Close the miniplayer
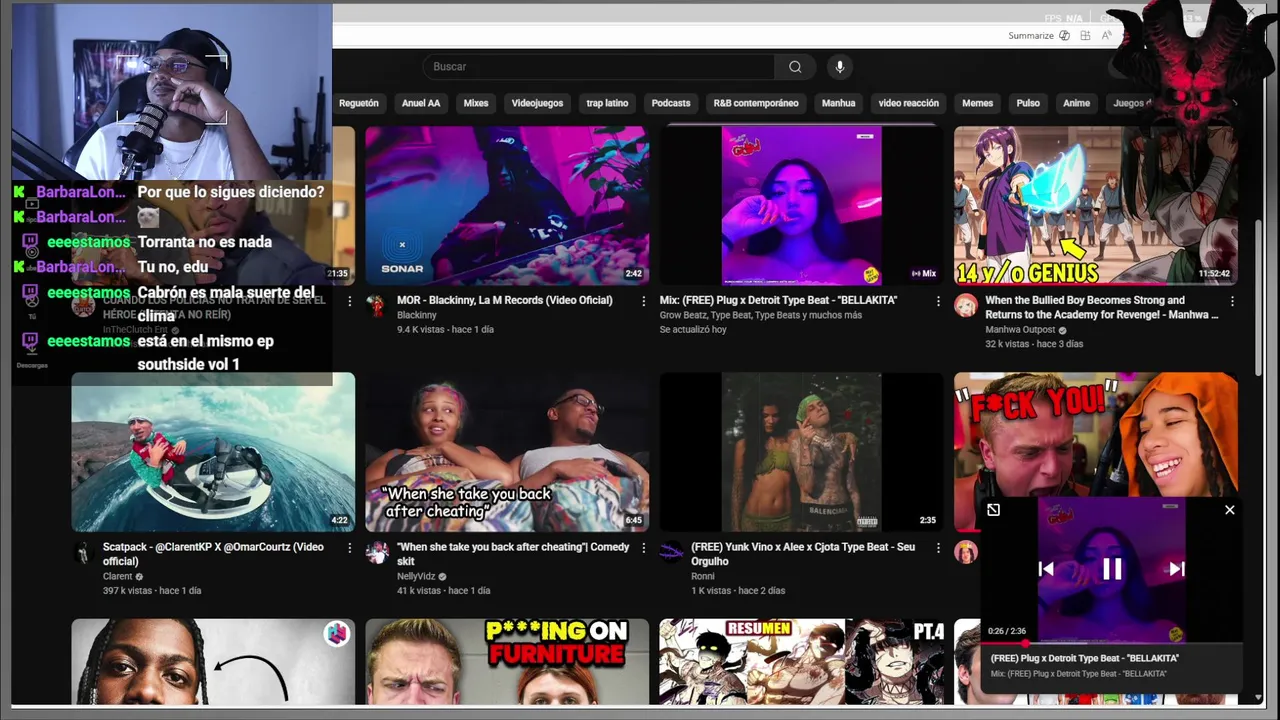 tap(1230, 510)
